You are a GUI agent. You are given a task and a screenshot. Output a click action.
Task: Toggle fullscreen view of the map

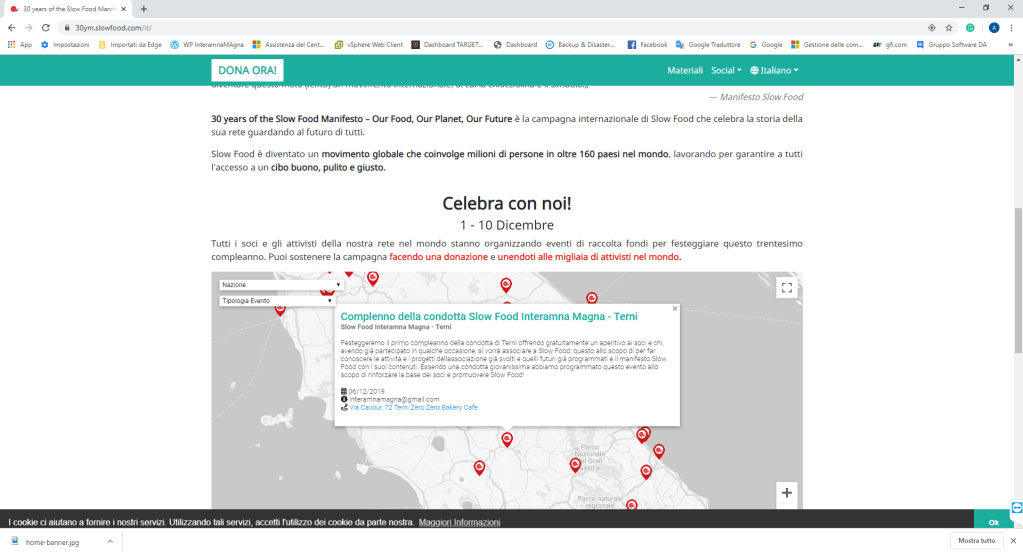786,288
